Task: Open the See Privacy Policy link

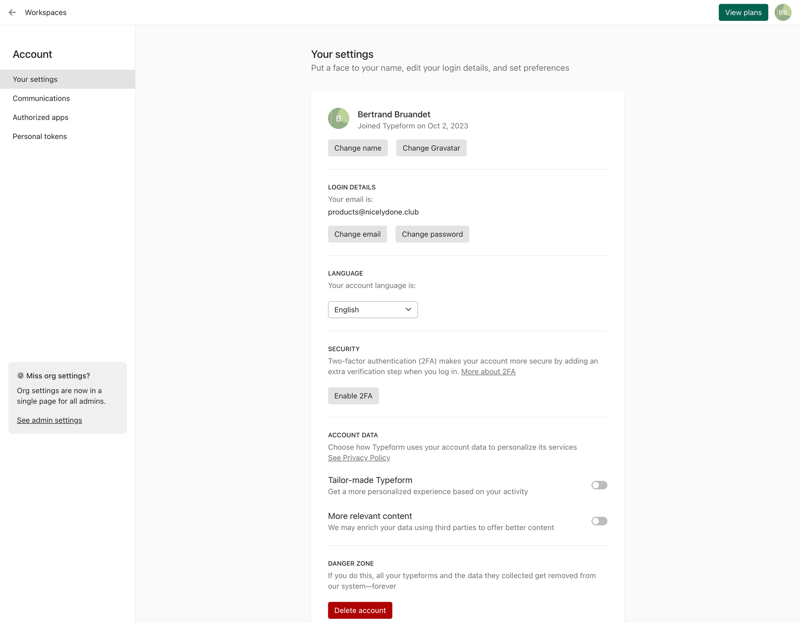Action: point(359,457)
